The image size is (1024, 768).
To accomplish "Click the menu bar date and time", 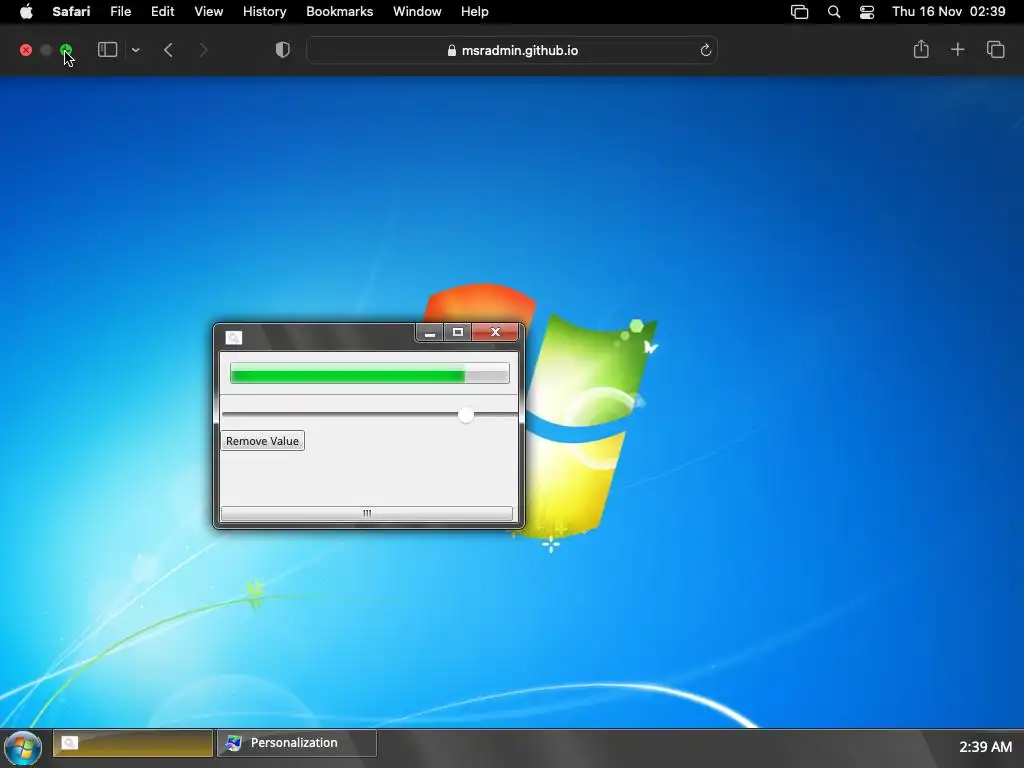I will point(949,12).
